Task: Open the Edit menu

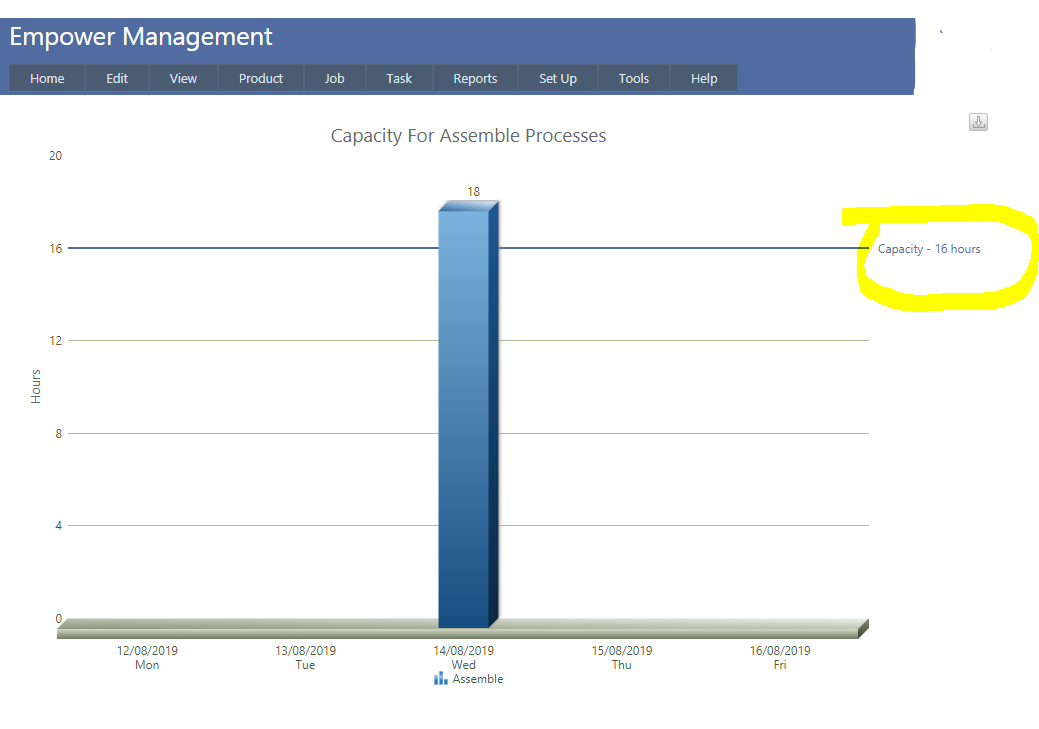Action: click(x=117, y=78)
